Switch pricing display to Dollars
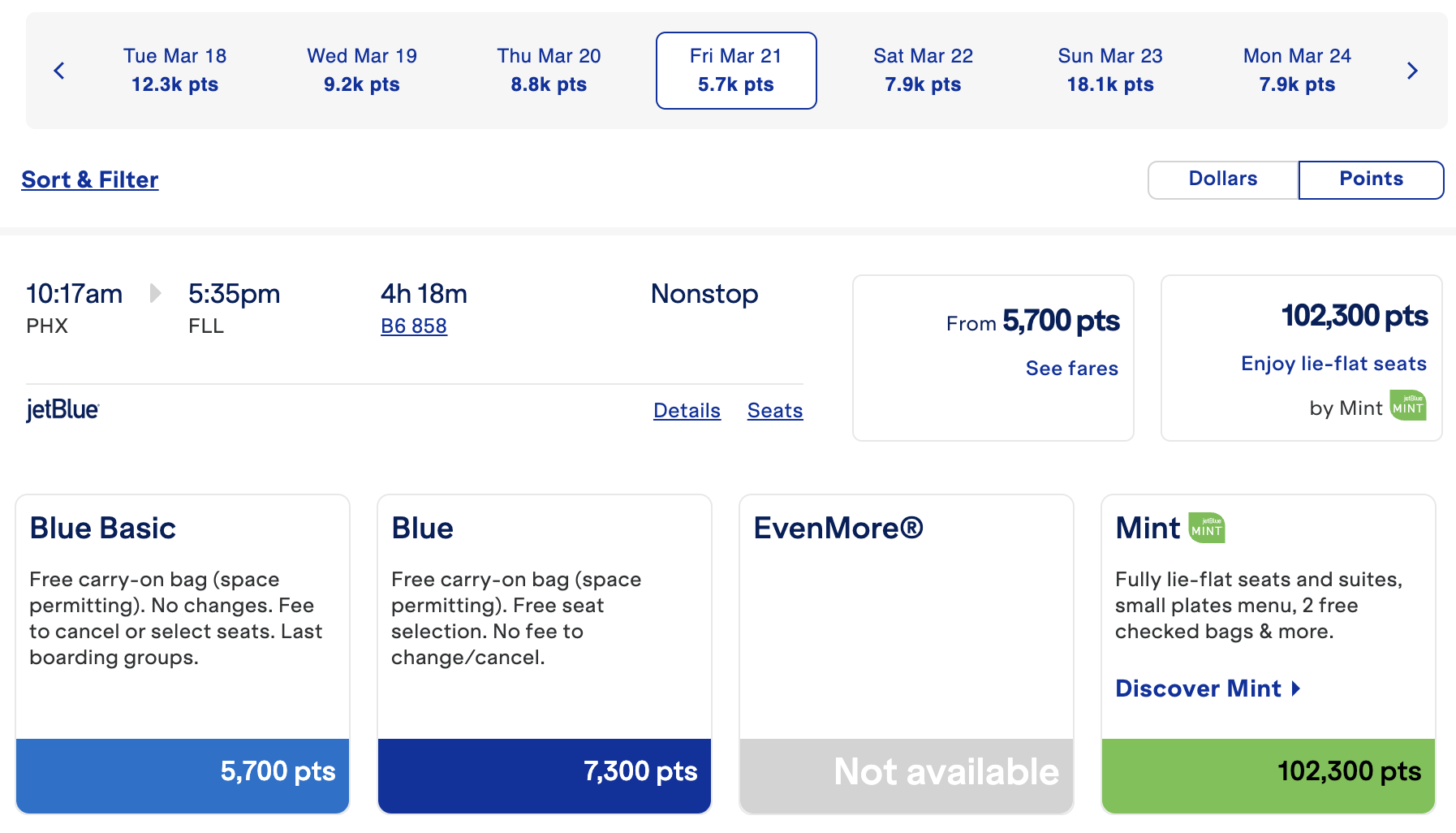Image resolution: width=1456 pixels, height=833 pixels. [1221, 179]
